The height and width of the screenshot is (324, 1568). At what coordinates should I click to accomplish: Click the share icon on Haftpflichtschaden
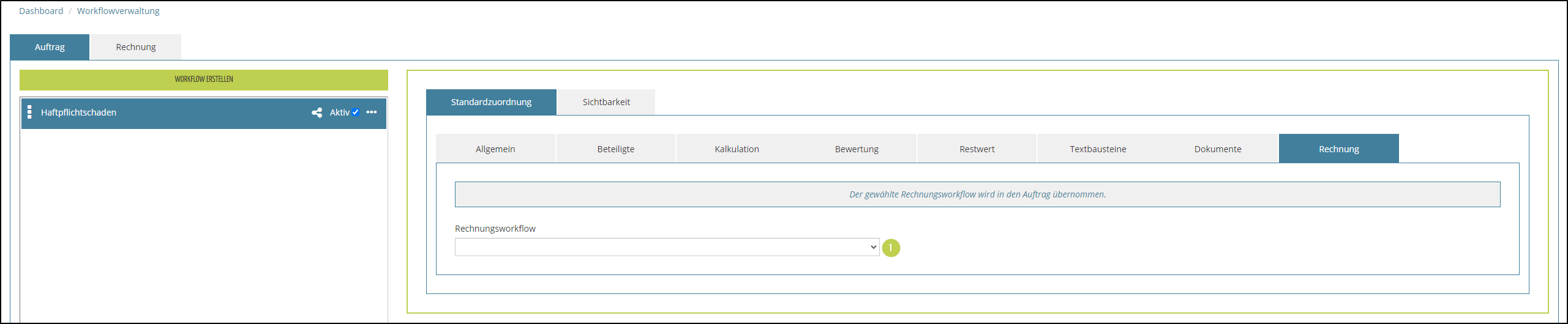pos(317,112)
